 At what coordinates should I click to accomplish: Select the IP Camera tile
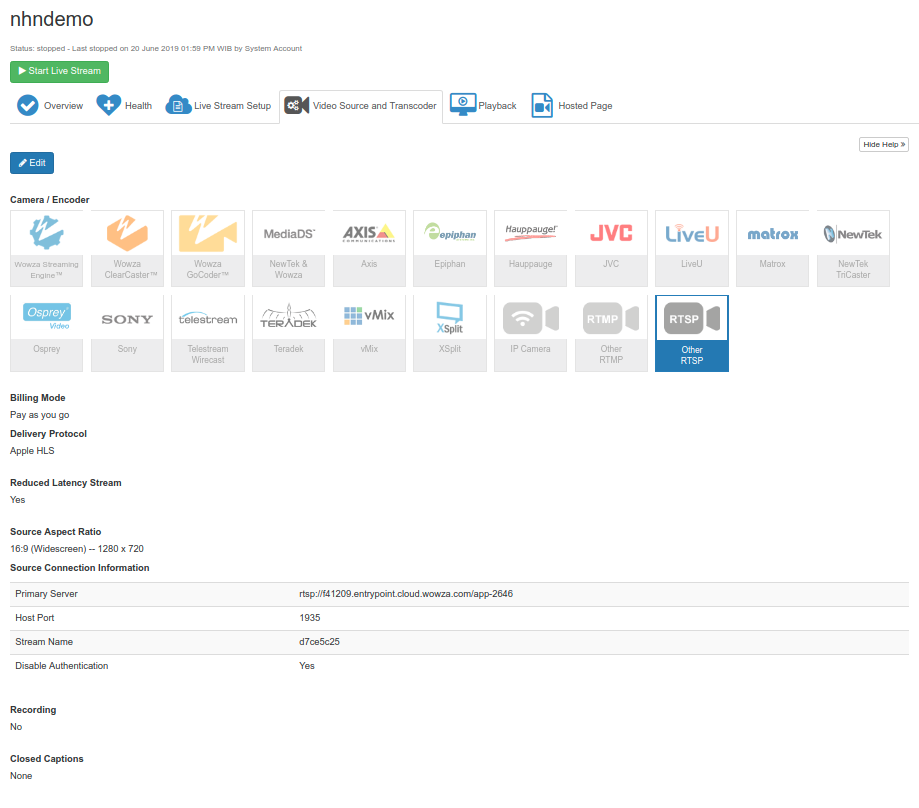[x=530, y=333]
